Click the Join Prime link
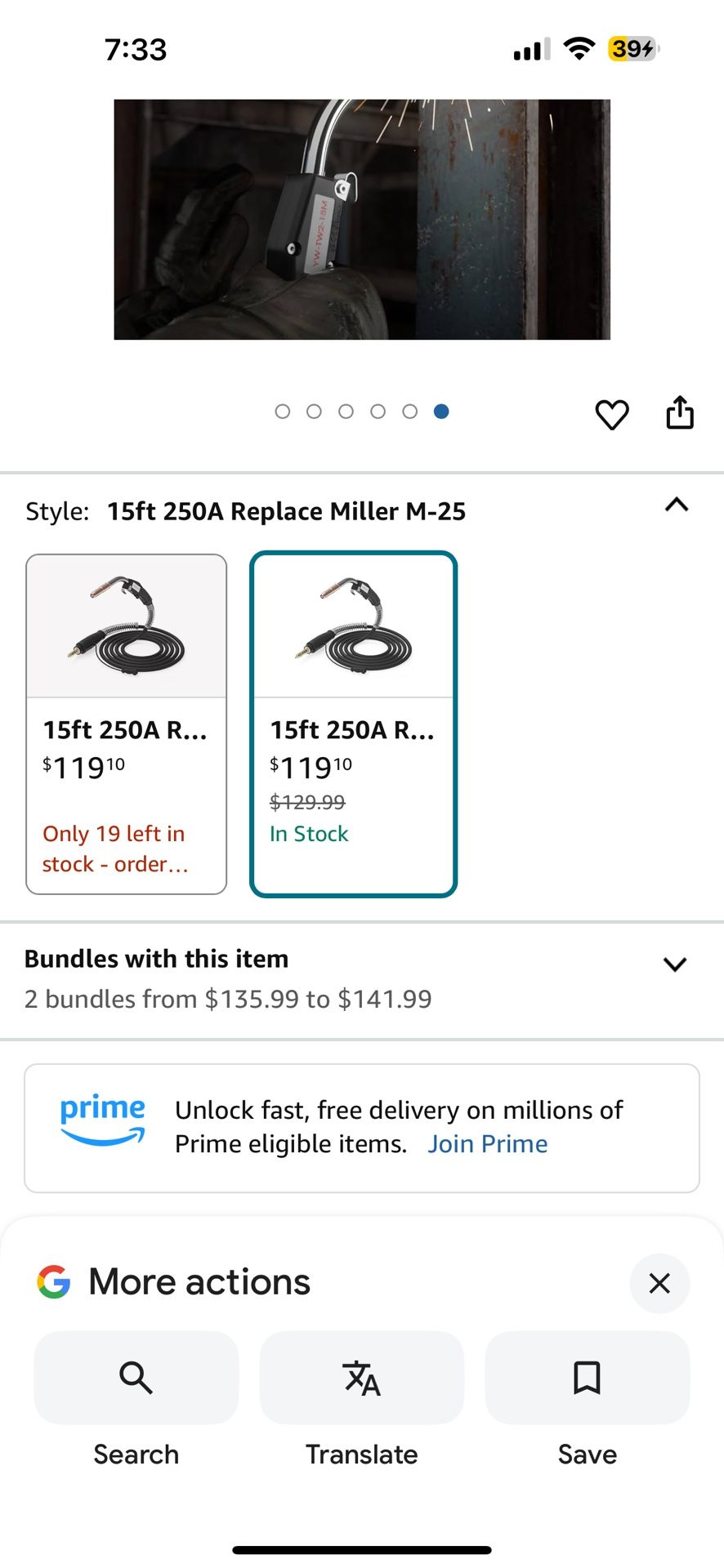 487,1144
